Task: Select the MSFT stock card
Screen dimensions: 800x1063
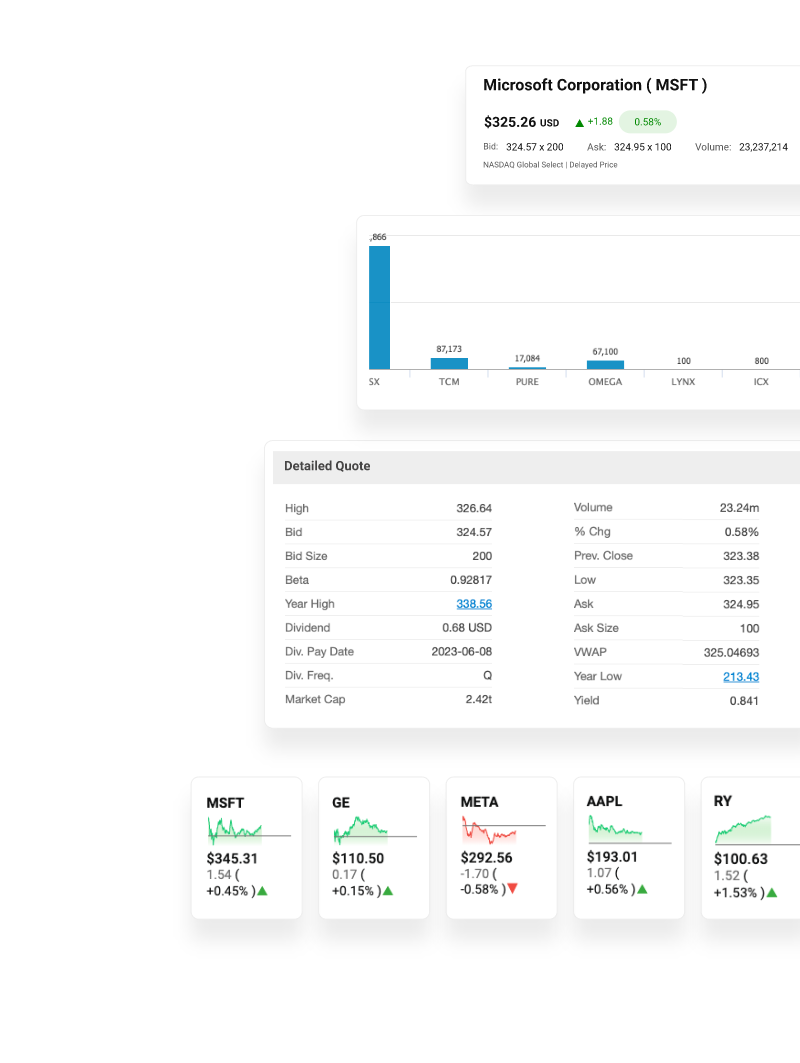Action: click(246, 847)
